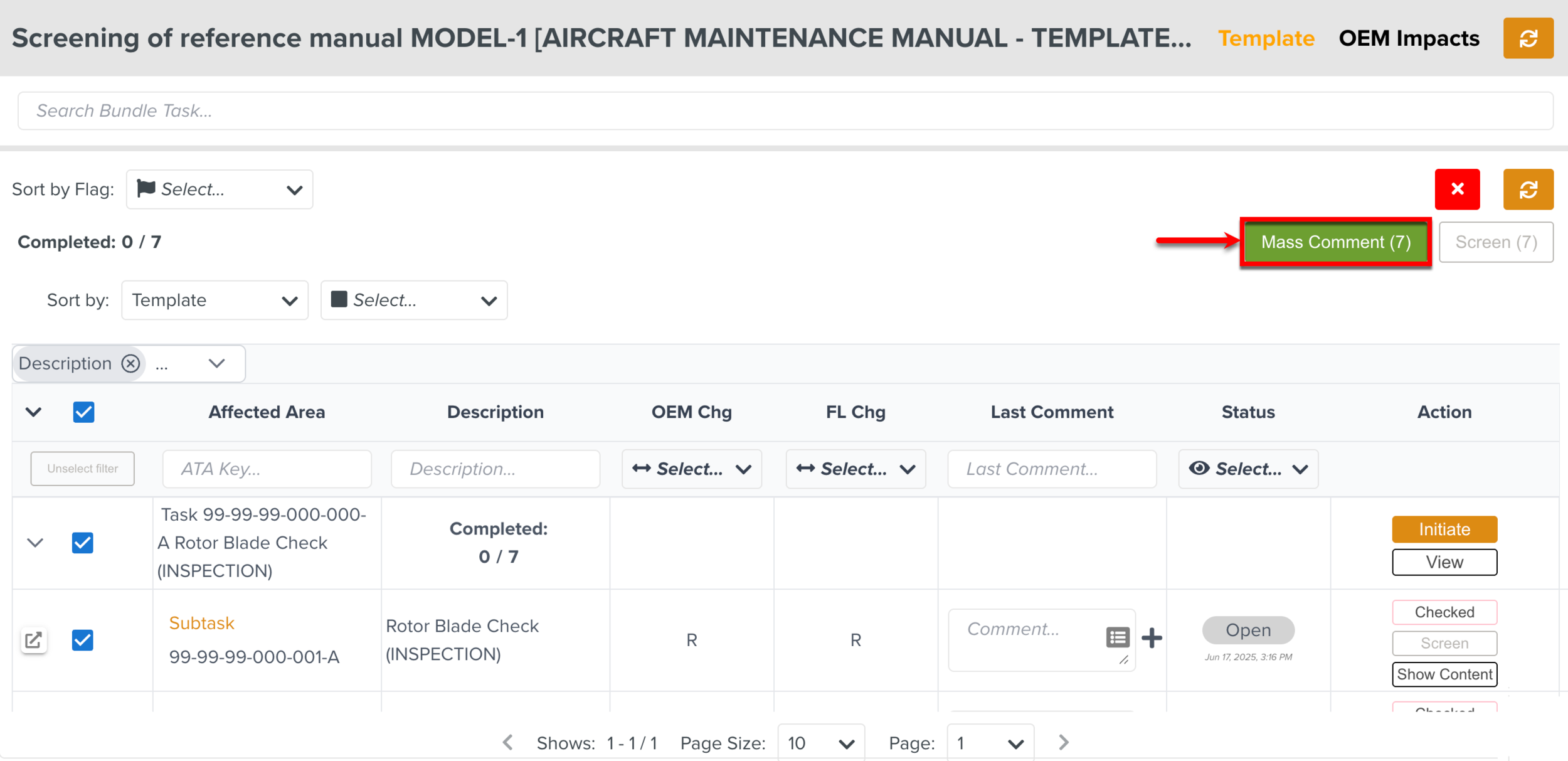Go to next page arrow
The height and width of the screenshot is (761, 1568).
click(1063, 742)
